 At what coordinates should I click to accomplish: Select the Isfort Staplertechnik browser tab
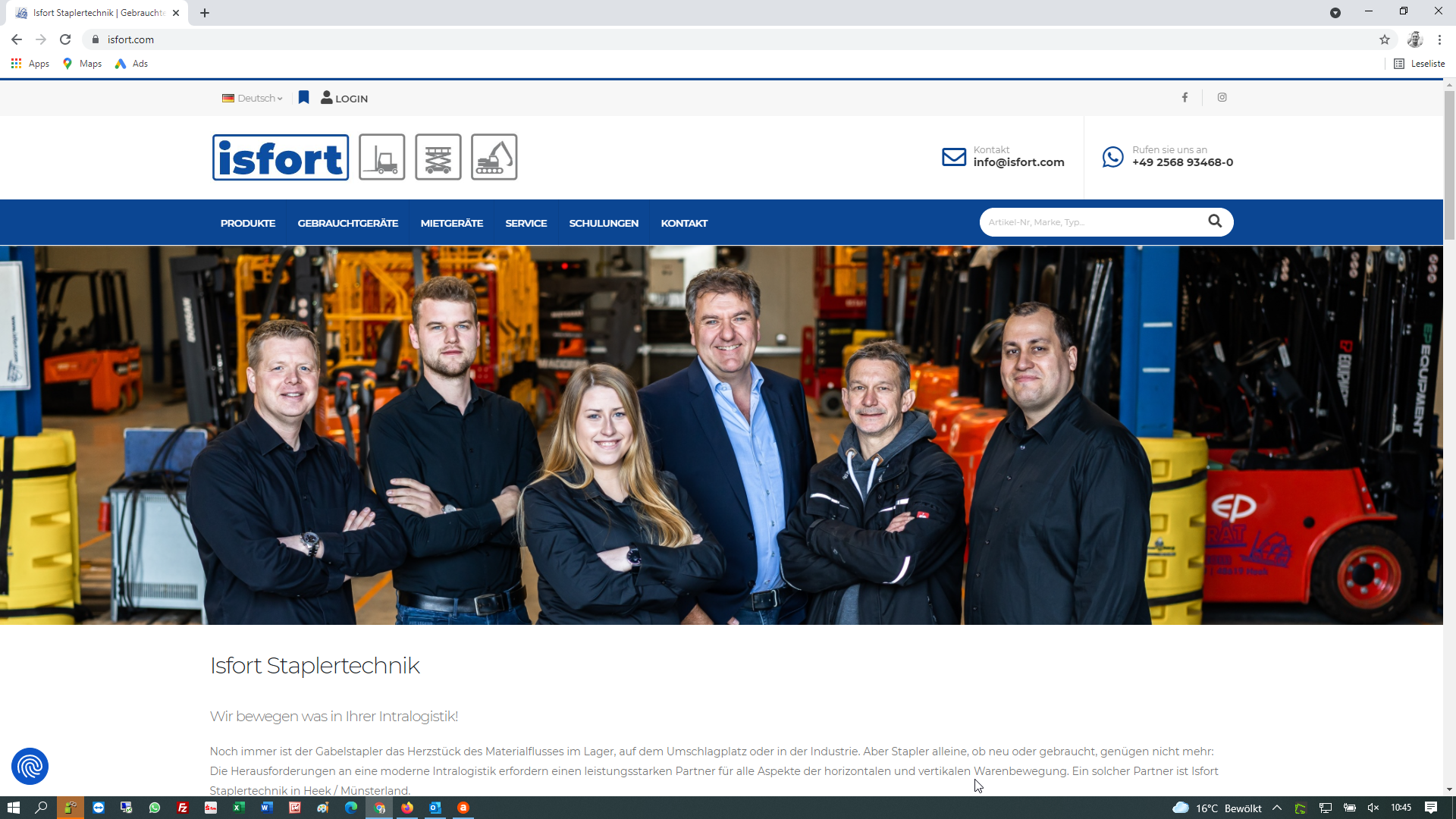point(99,13)
